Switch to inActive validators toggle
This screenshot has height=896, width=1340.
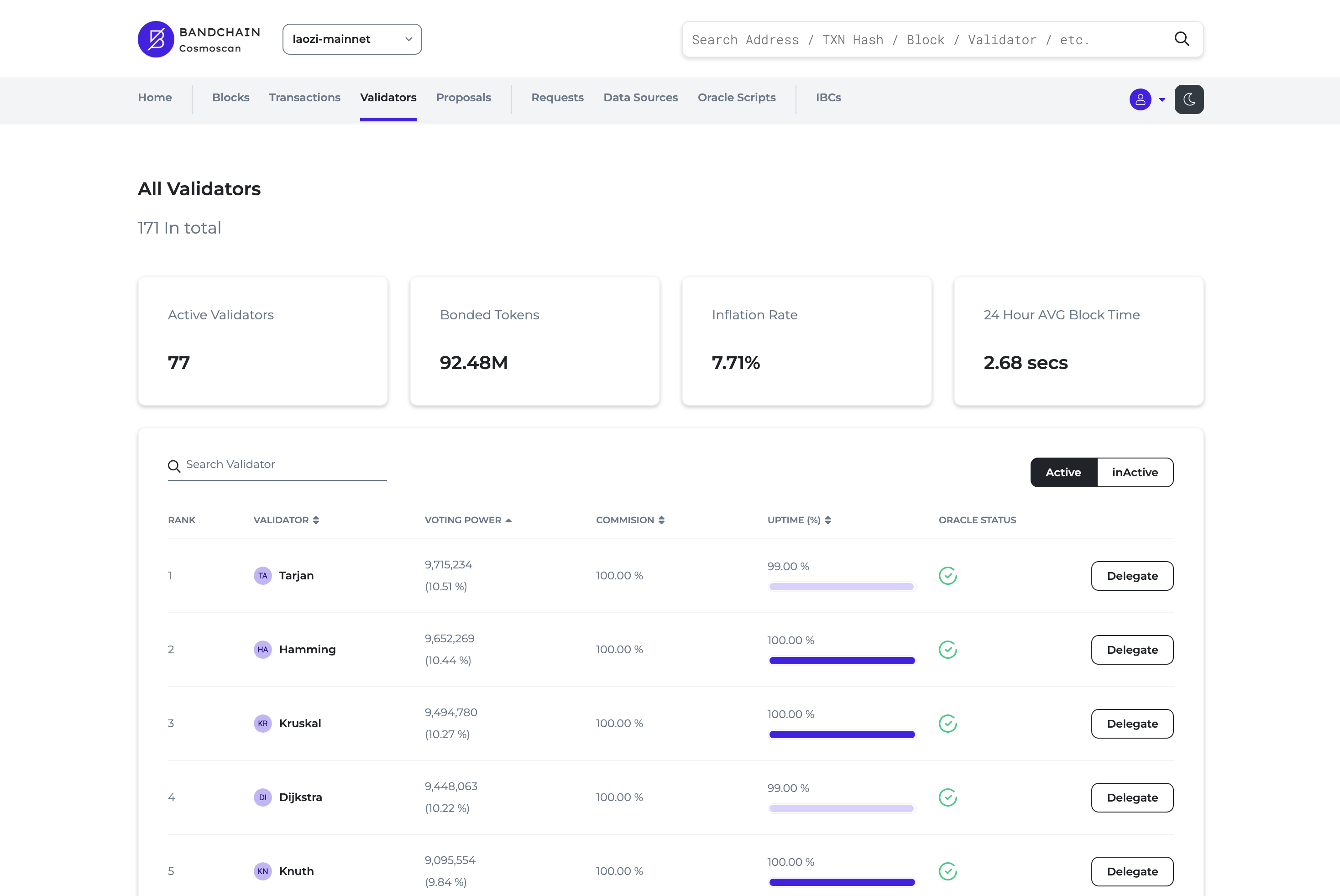pyautogui.click(x=1135, y=472)
